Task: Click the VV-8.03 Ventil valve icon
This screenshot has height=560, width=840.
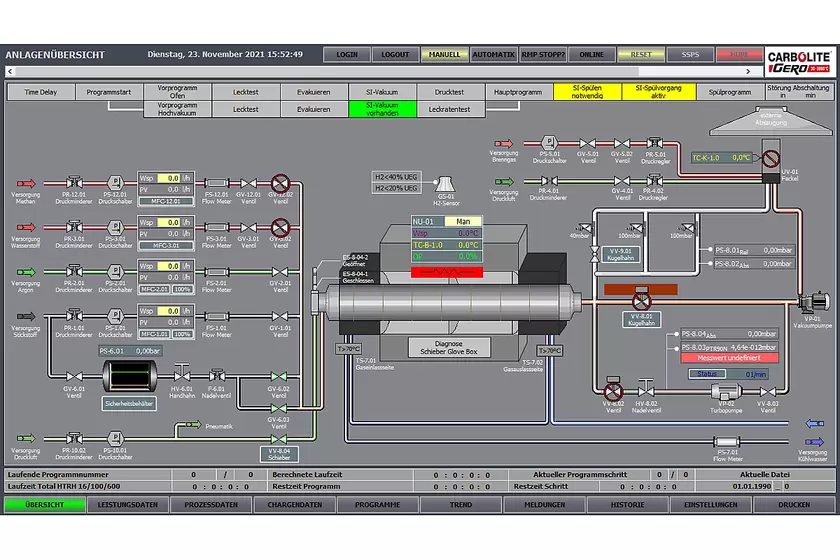Action: point(767,392)
